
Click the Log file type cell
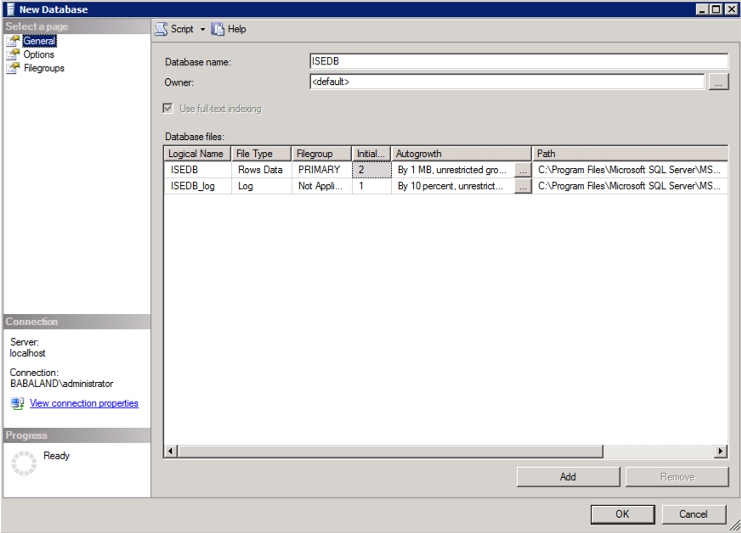[x=261, y=186]
